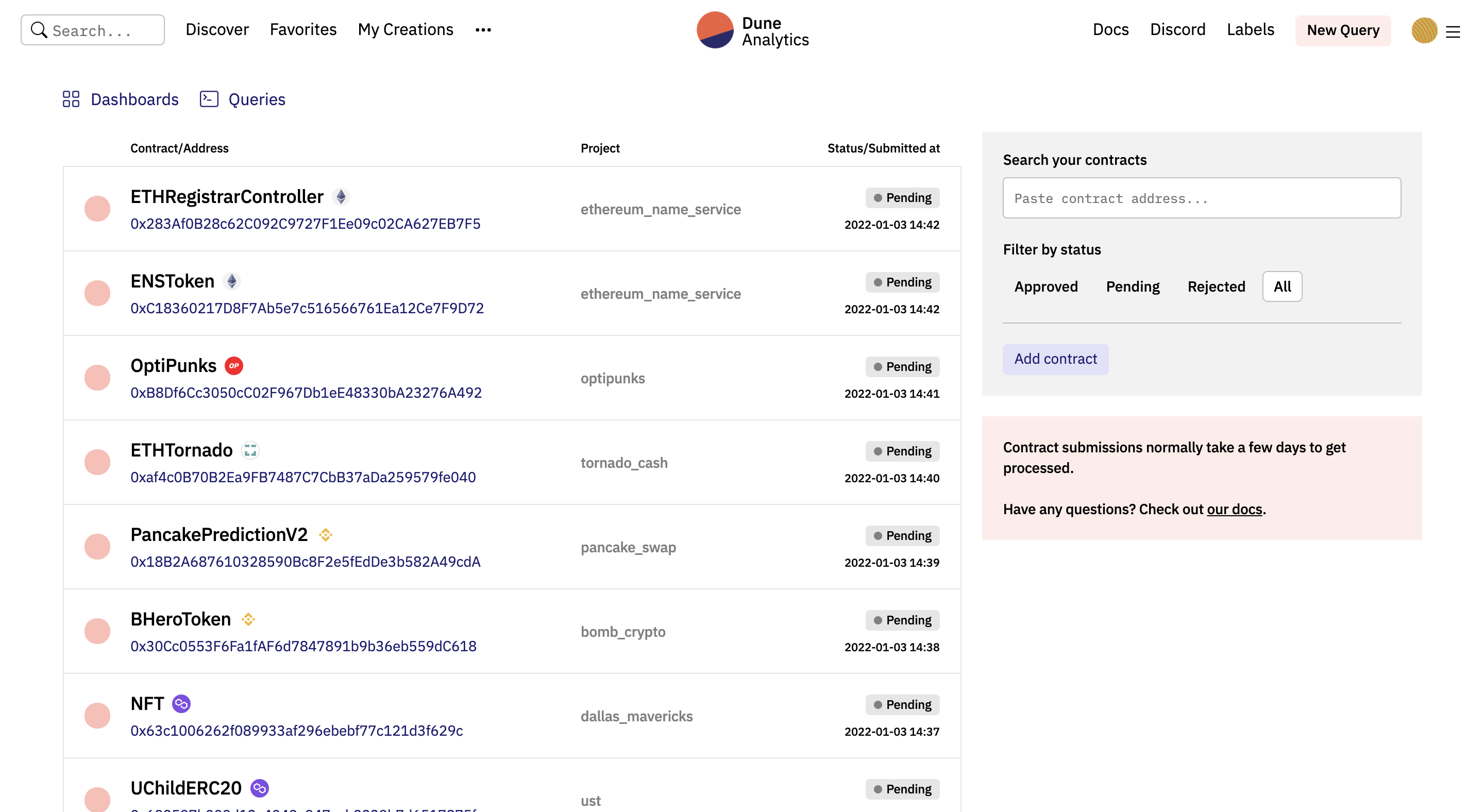Click the xDai icon next to ETHTornado

click(x=250, y=450)
